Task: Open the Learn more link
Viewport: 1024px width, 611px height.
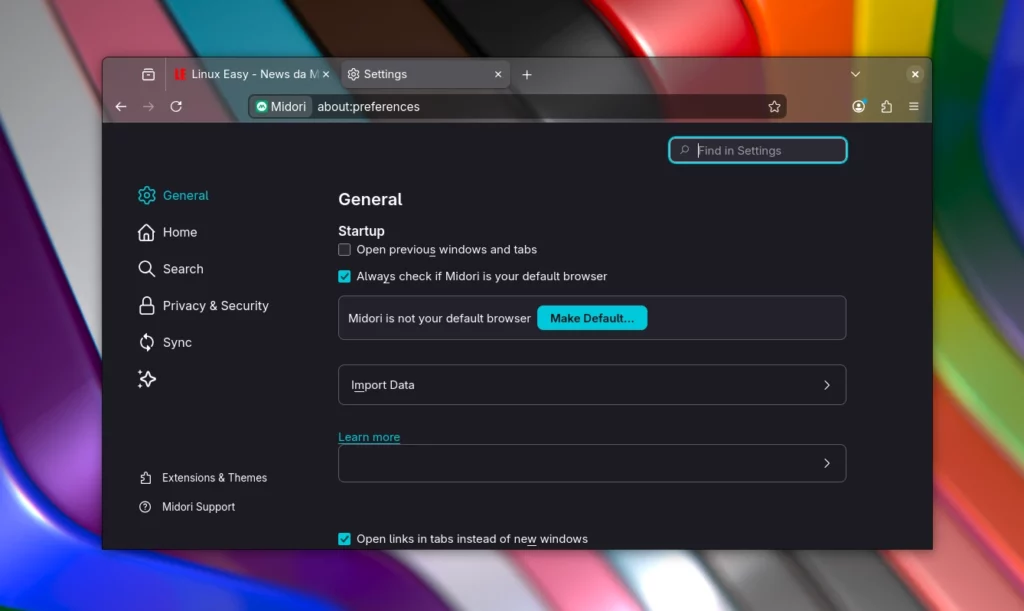Action: click(x=368, y=436)
